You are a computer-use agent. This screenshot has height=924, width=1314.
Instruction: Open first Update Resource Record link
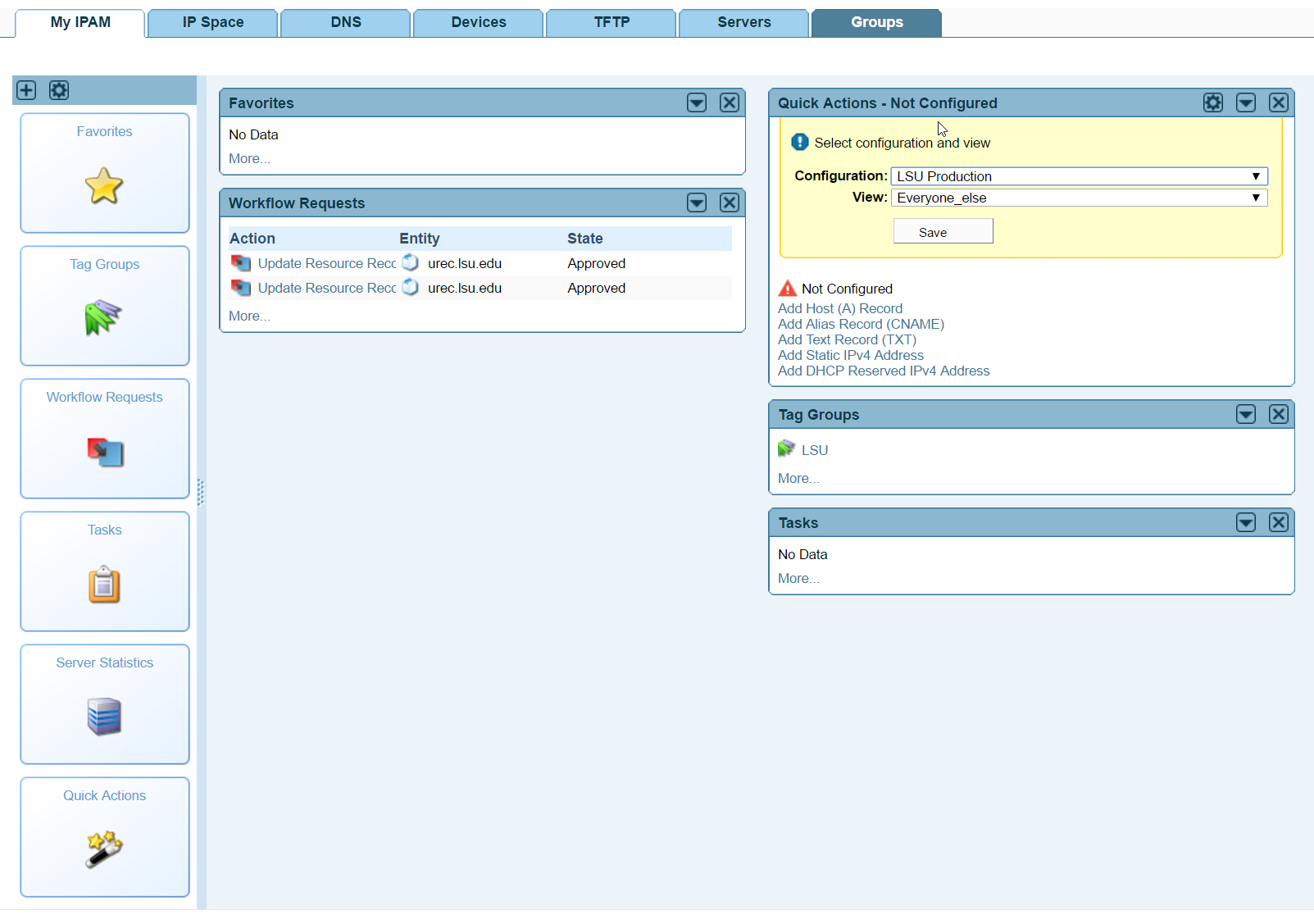click(x=326, y=263)
